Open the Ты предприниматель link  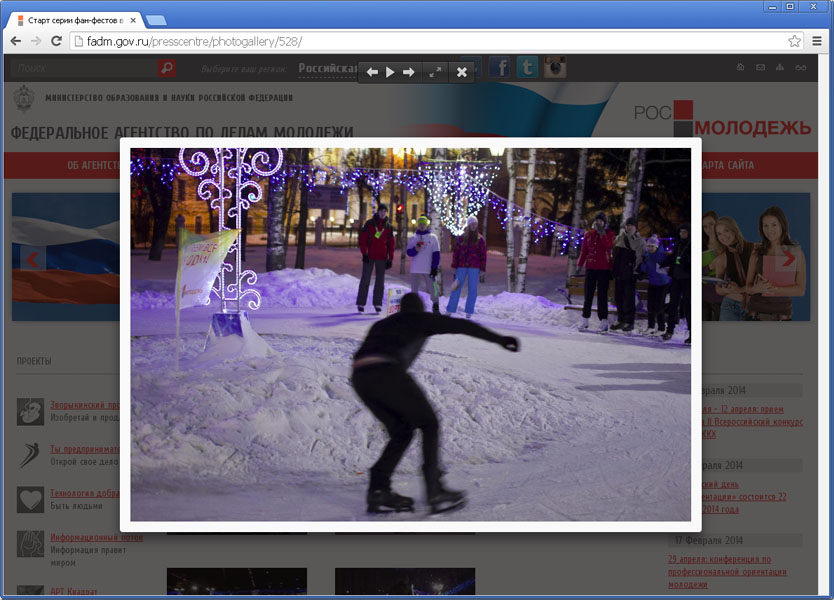pyautogui.click(x=85, y=449)
